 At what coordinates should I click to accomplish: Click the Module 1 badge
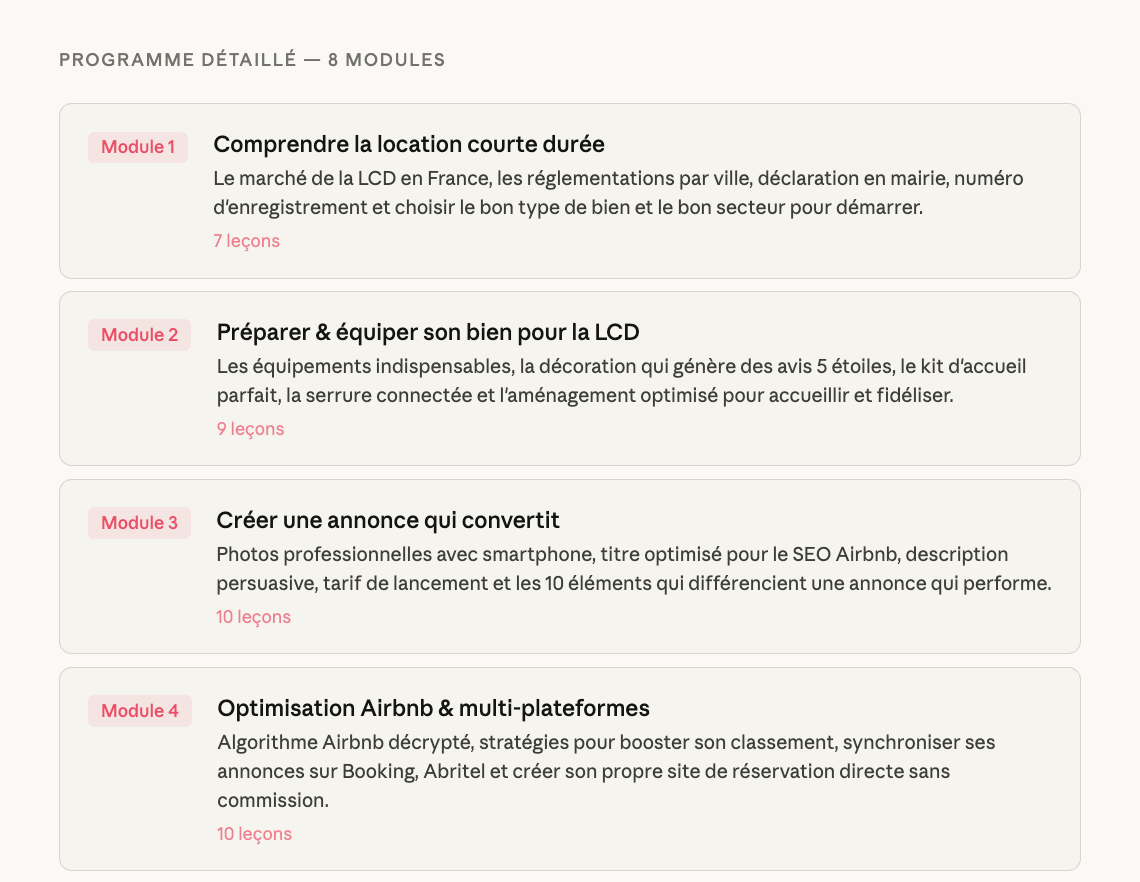click(138, 147)
